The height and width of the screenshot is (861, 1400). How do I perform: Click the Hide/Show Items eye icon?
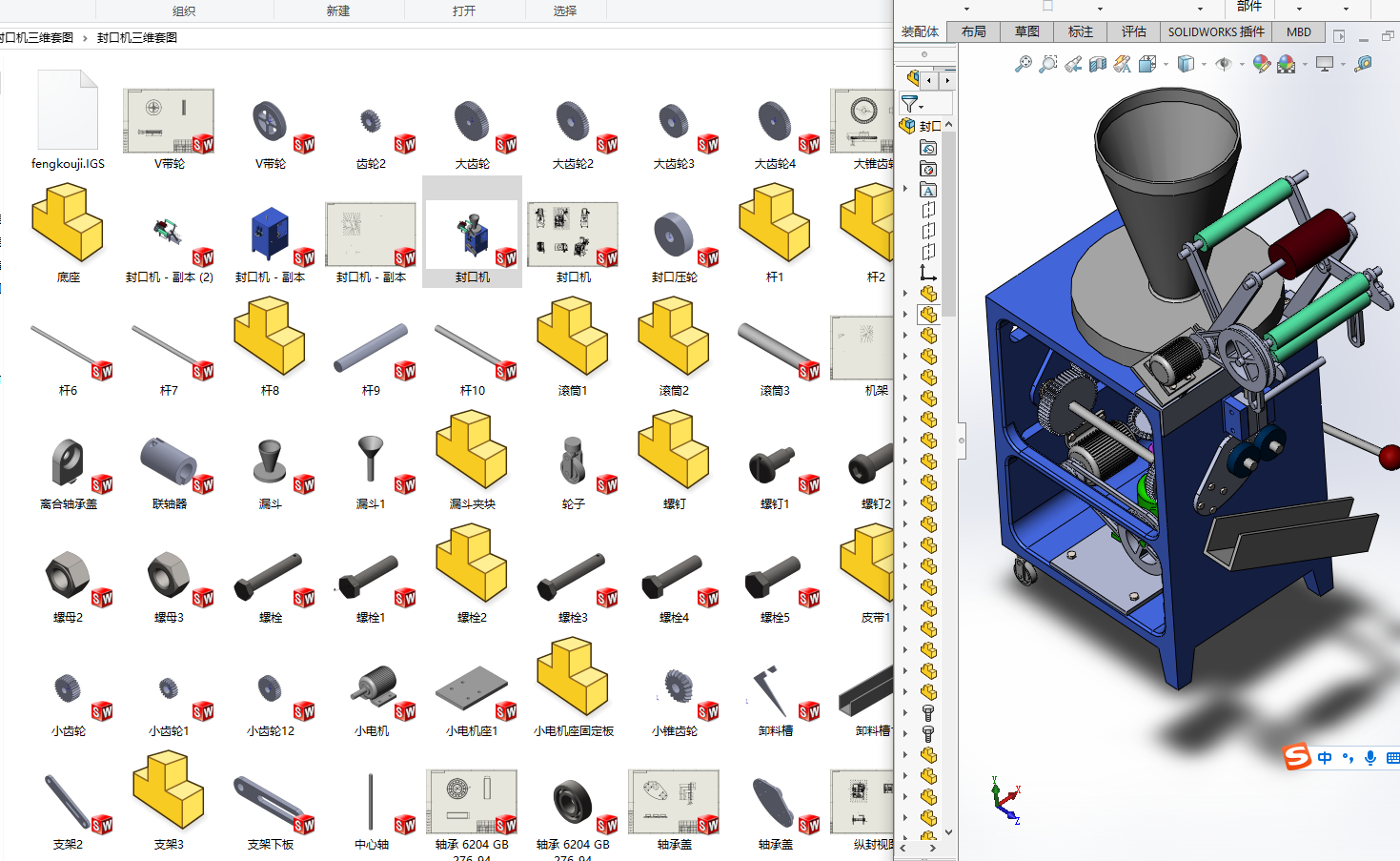tap(1224, 64)
